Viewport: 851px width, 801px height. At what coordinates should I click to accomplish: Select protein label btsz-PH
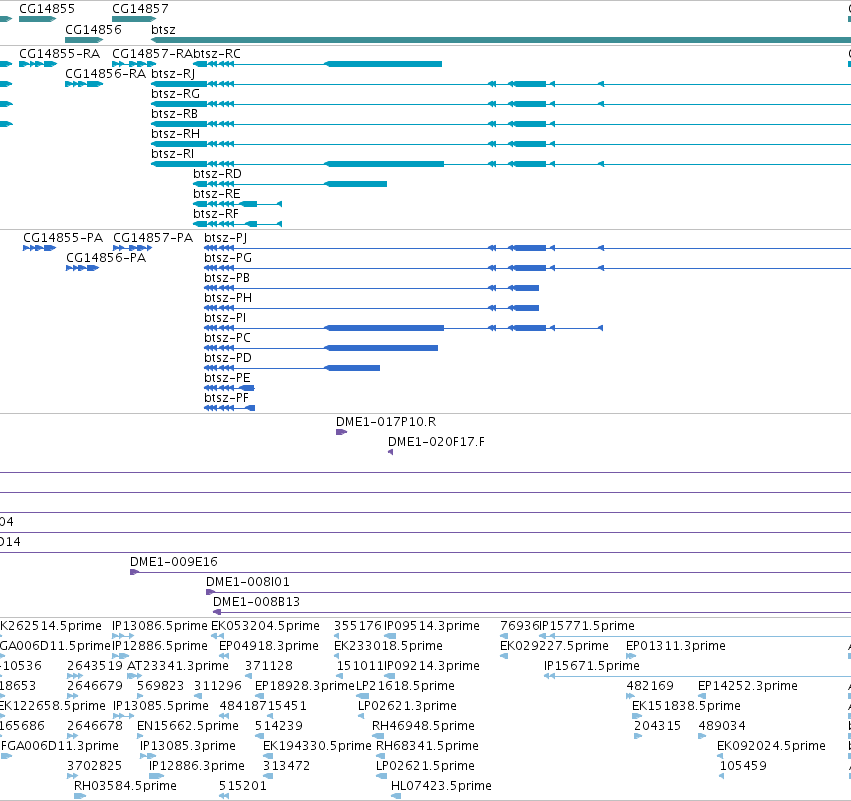[x=228, y=298]
